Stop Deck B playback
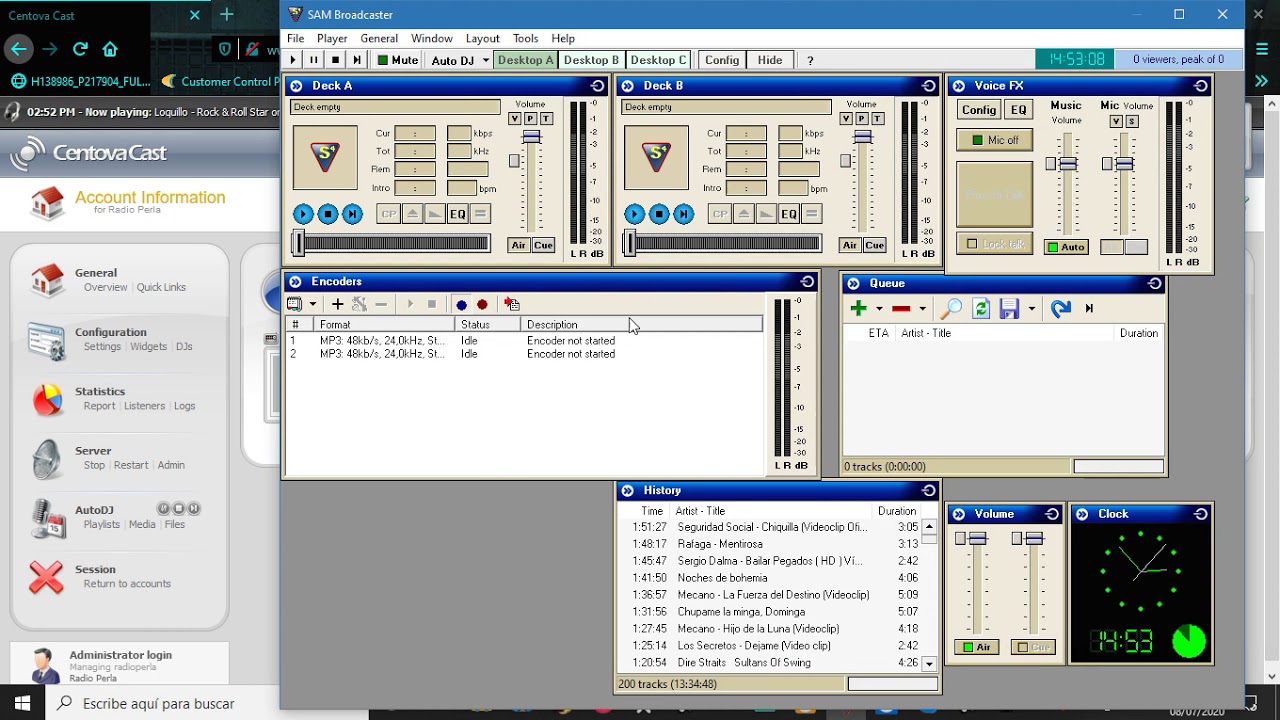This screenshot has height=720, width=1280. pos(659,214)
